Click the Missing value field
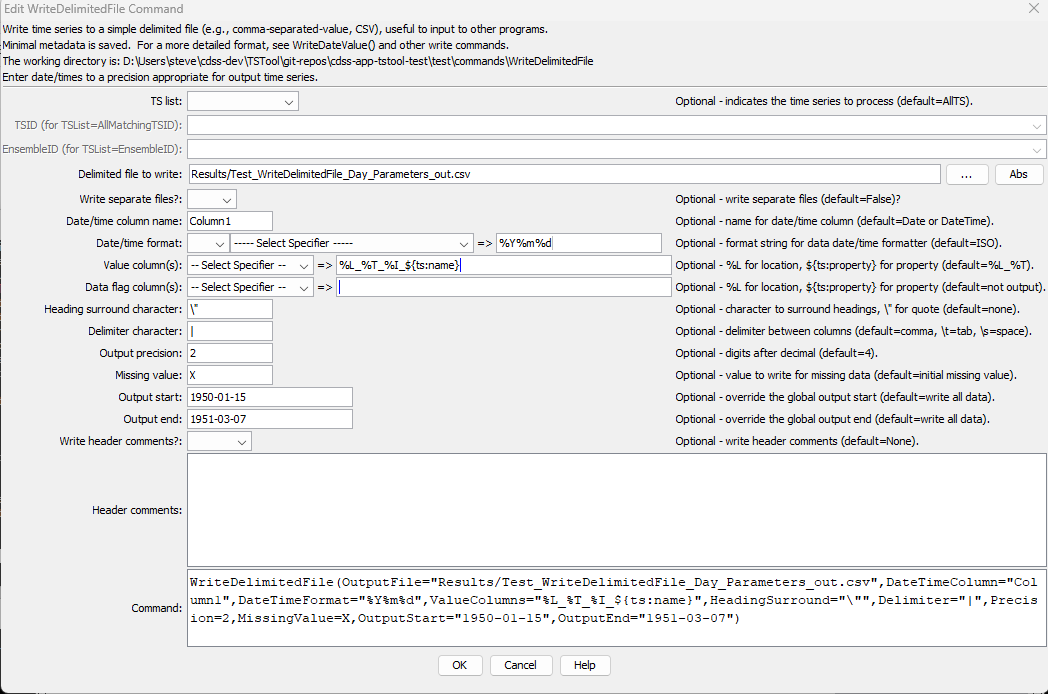Viewport: 1048px width, 694px height. click(230, 376)
